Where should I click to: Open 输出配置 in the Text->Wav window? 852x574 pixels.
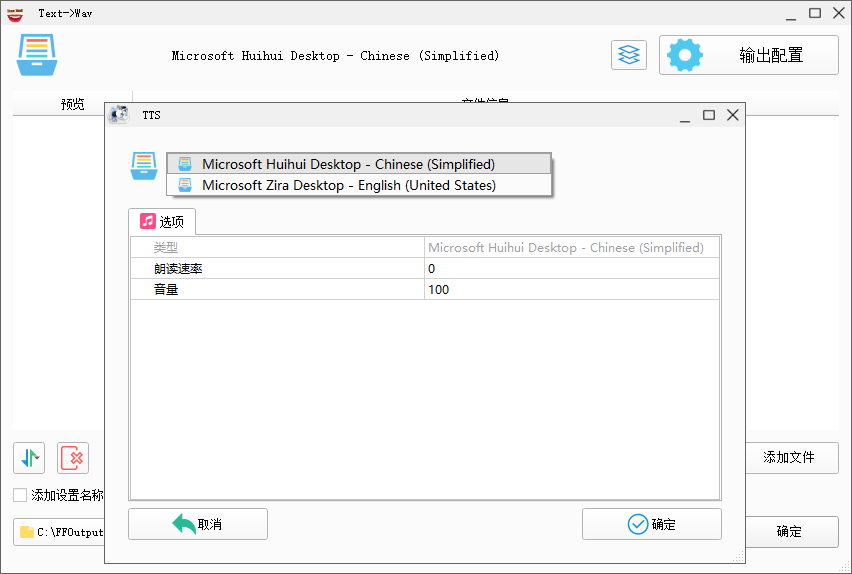(x=749, y=55)
